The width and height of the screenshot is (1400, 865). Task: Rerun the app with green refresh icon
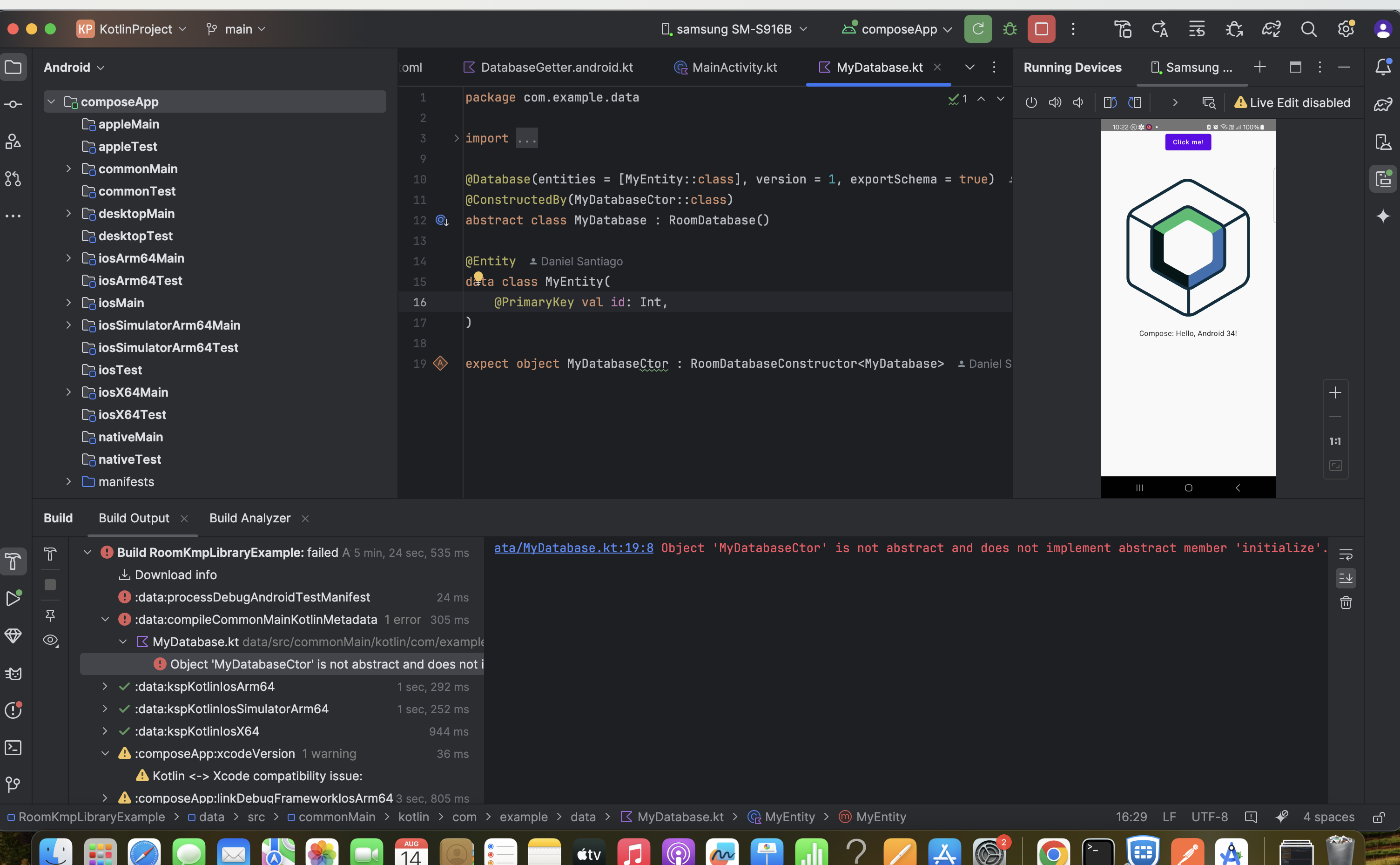tap(977, 28)
